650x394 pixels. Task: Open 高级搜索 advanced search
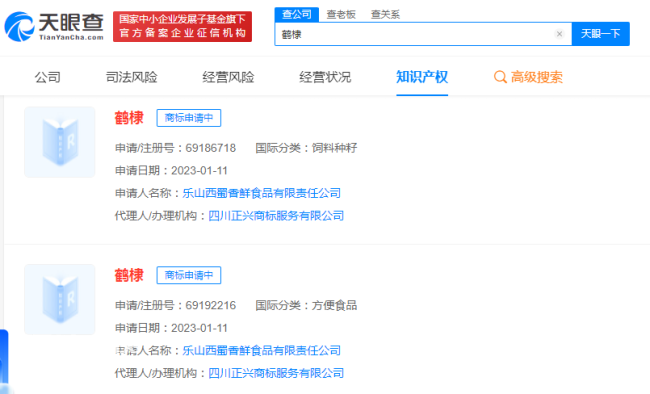pyautogui.click(x=537, y=77)
